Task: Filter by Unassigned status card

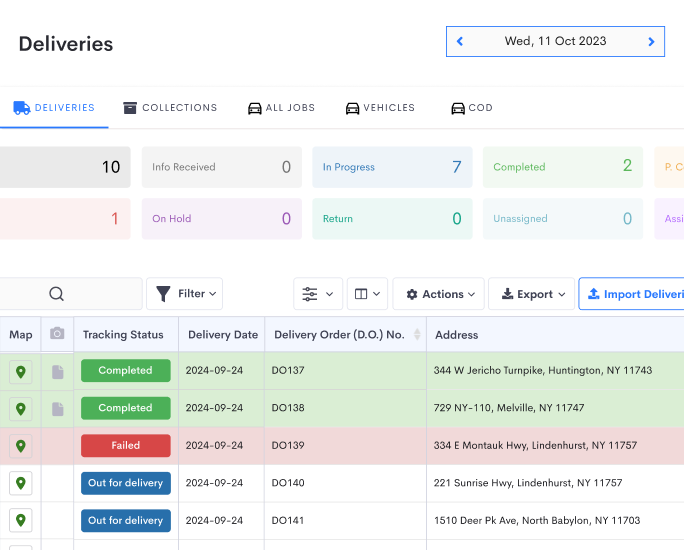Action: point(563,219)
